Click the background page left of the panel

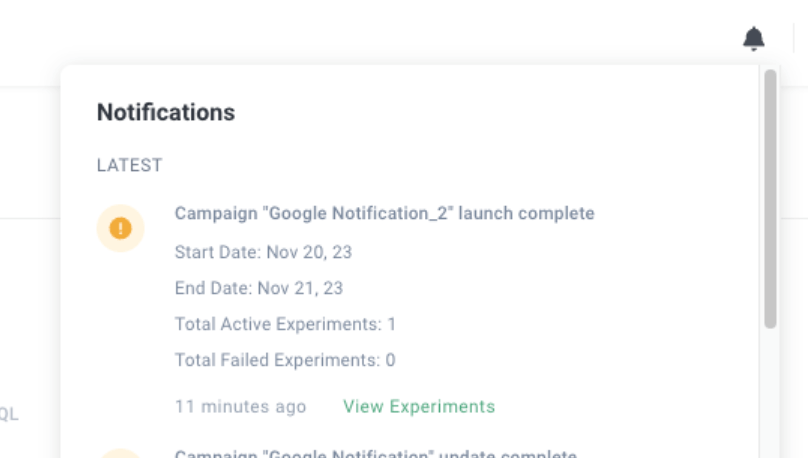(x=30, y=309)
